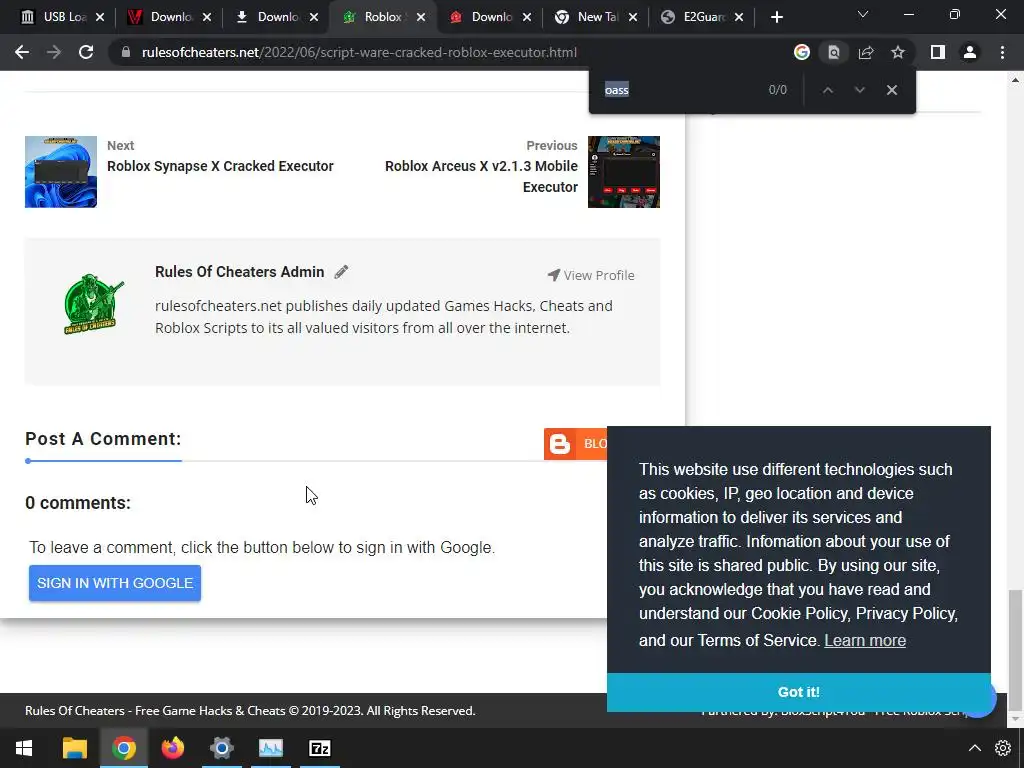
Task: Click the Chrome taskbar icon
Action: [x=123, y=748]
